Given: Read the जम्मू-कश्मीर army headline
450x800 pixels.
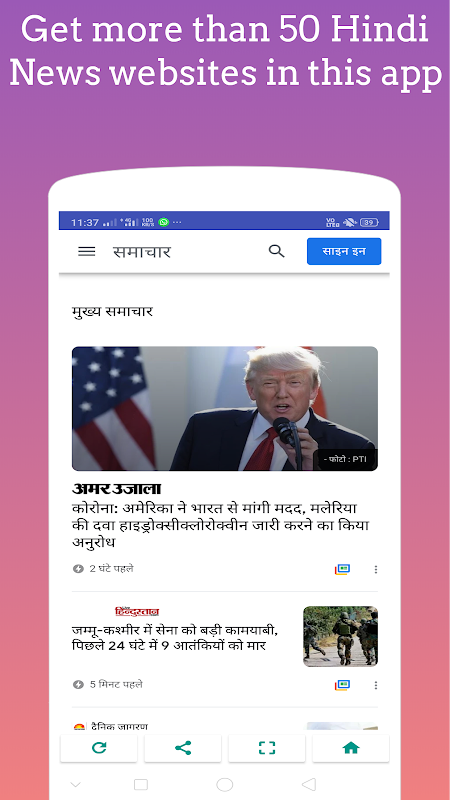Looking at the screenshot, I should coord(175,638).
